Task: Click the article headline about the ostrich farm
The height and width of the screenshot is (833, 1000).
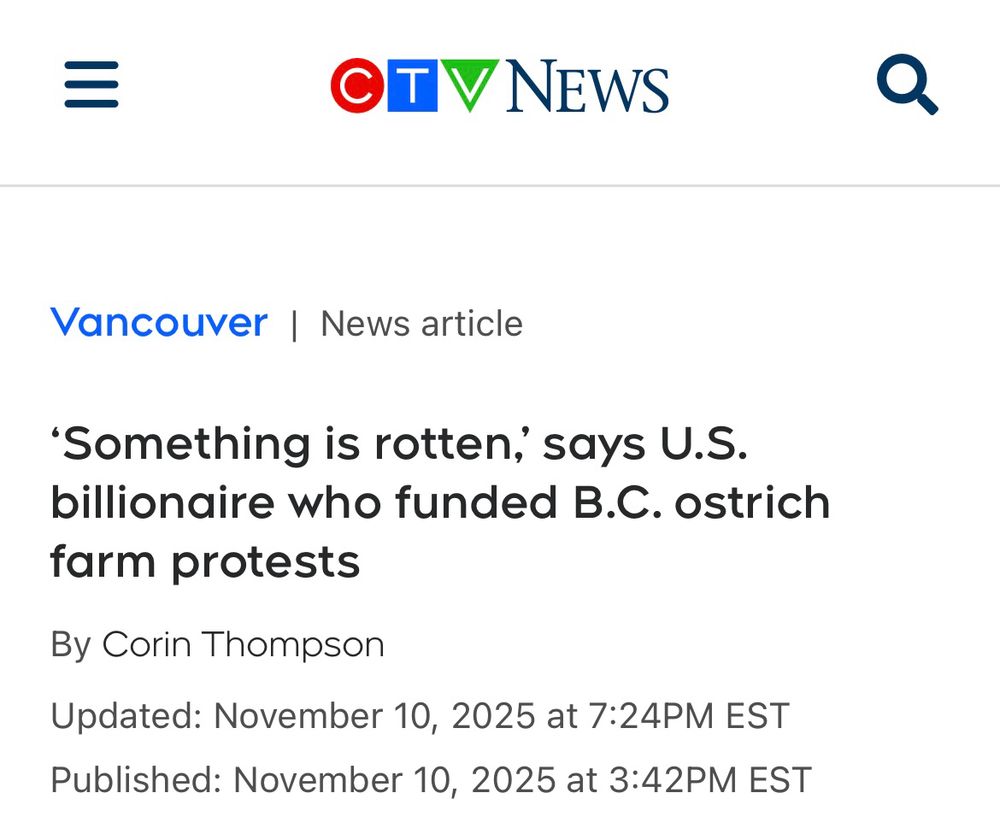Action: point(440,501)
